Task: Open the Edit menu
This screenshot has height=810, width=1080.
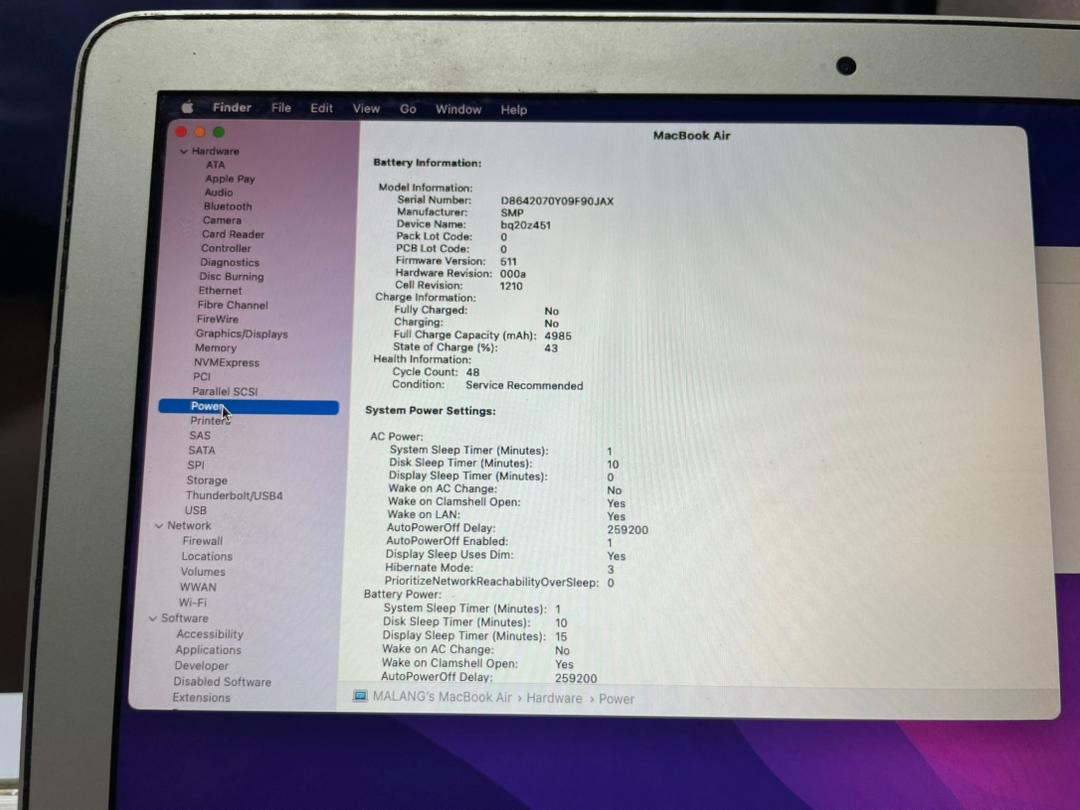Action: (x=322, y=108)
